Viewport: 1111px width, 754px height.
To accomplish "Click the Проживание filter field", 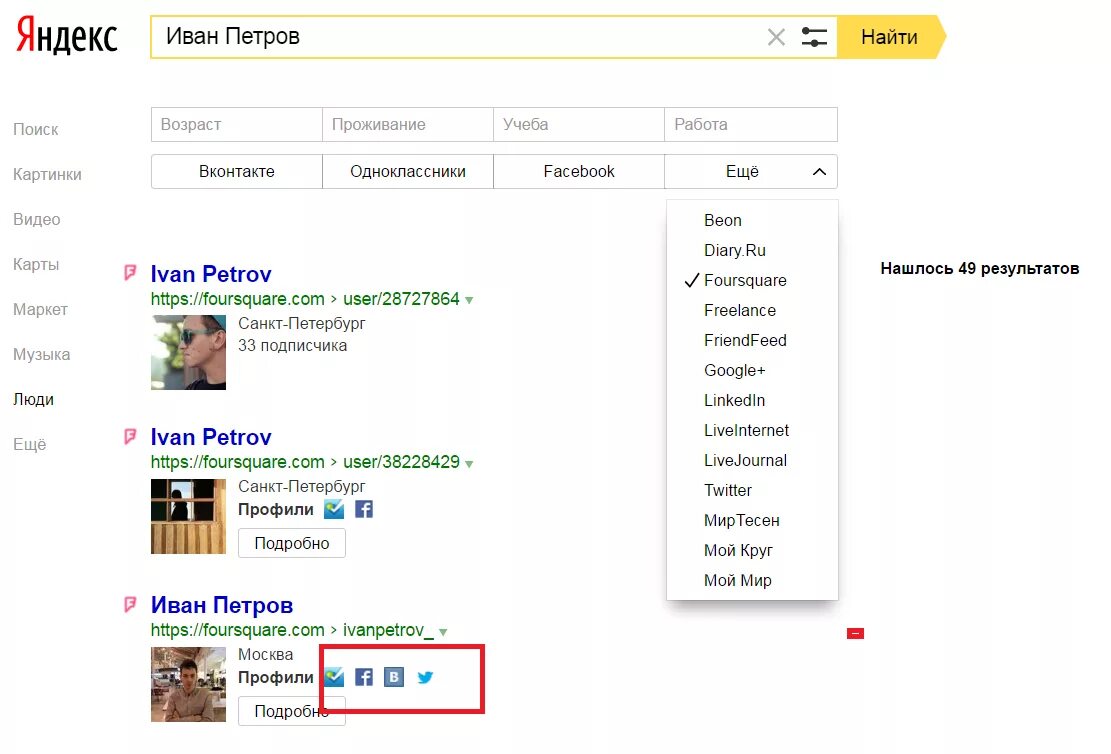I will click(408, 124).
